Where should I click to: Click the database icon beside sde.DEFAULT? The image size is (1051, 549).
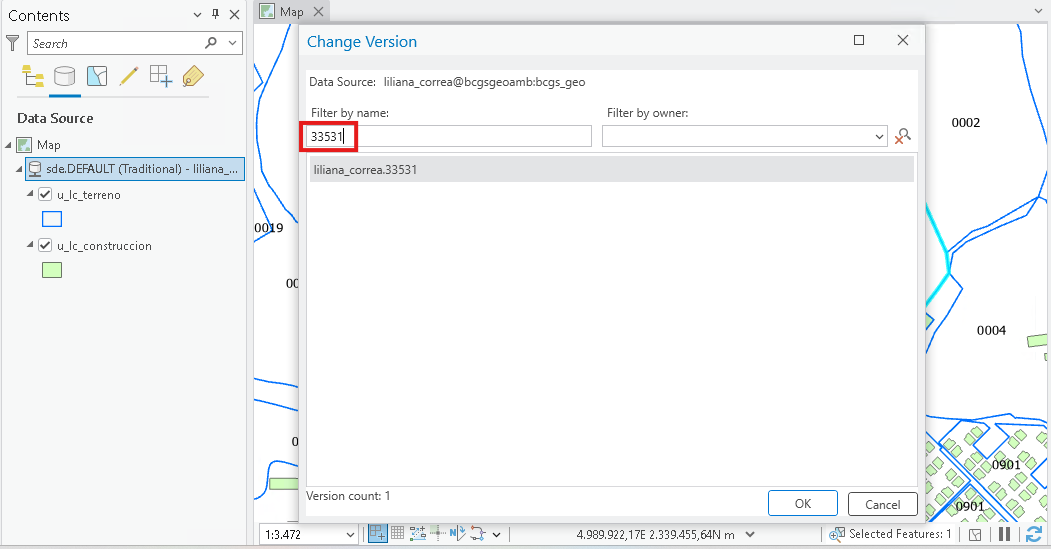[x=36, y=169]
